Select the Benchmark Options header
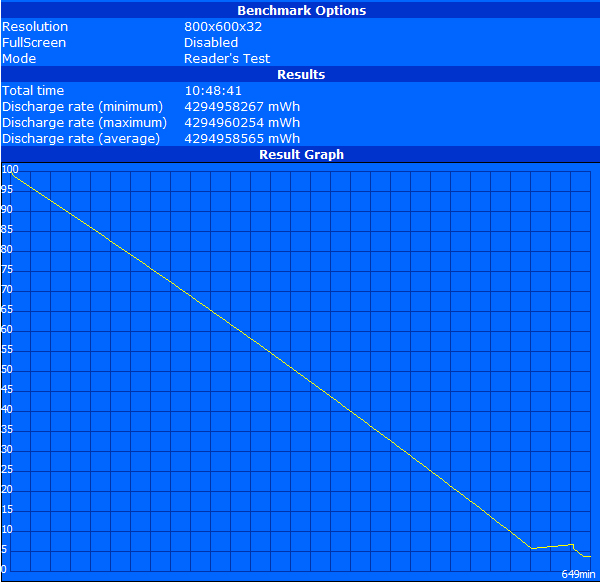Viewport: 600px width, 582px height. pos(302,11)
